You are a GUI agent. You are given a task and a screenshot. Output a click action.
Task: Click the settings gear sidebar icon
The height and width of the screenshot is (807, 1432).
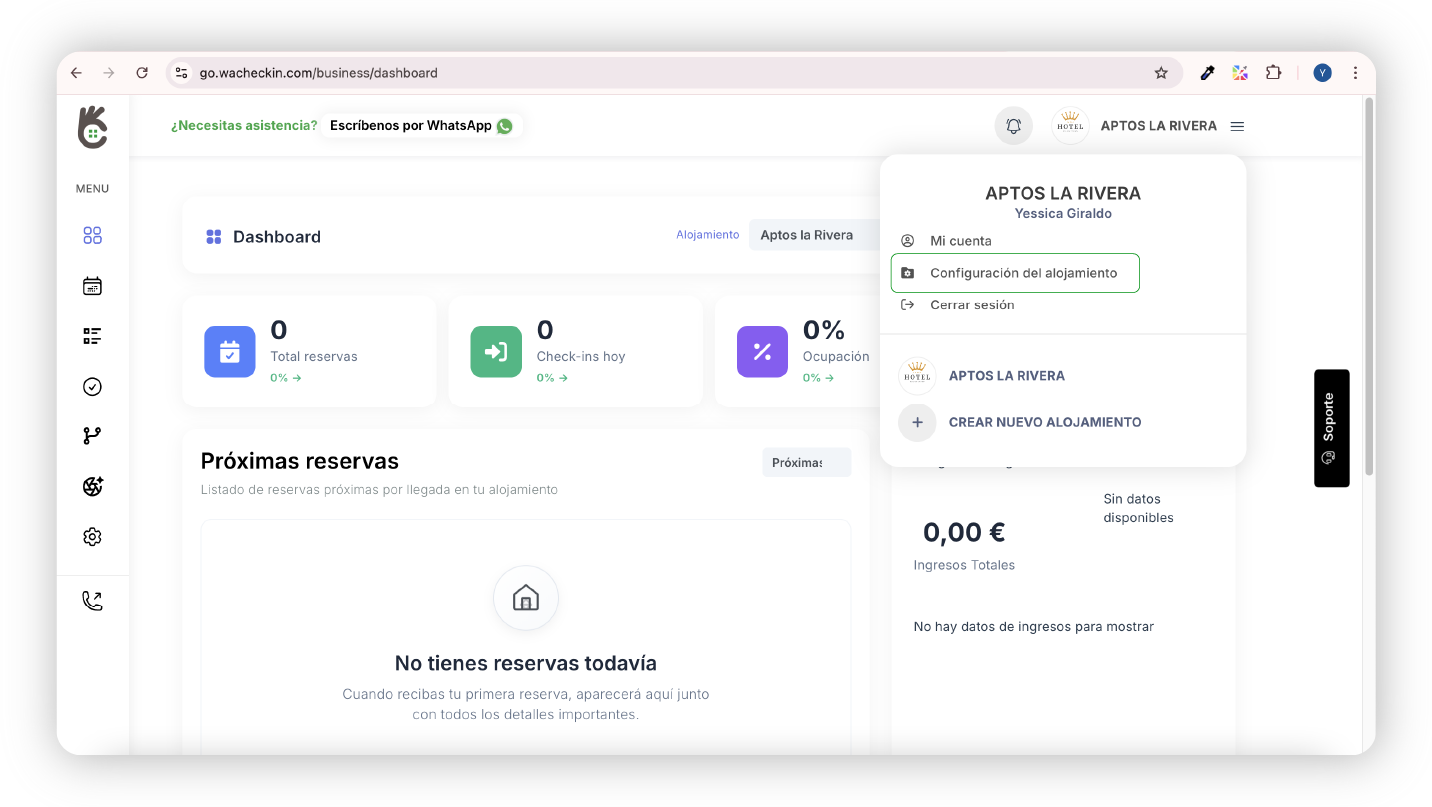coord(92,537)
